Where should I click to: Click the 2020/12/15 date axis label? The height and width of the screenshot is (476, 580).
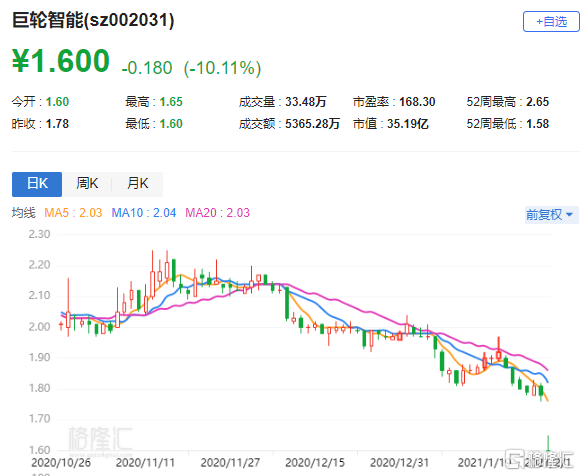(x=315, y=463)
